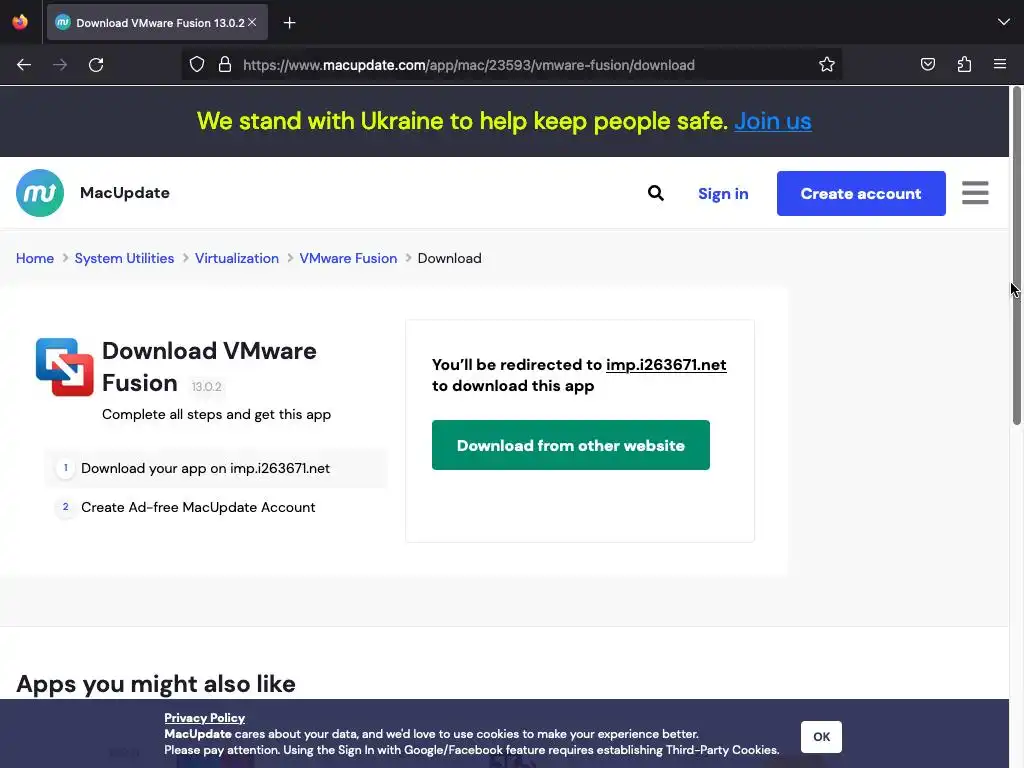Open the Extensions puzzle icon

coord(964,64)
